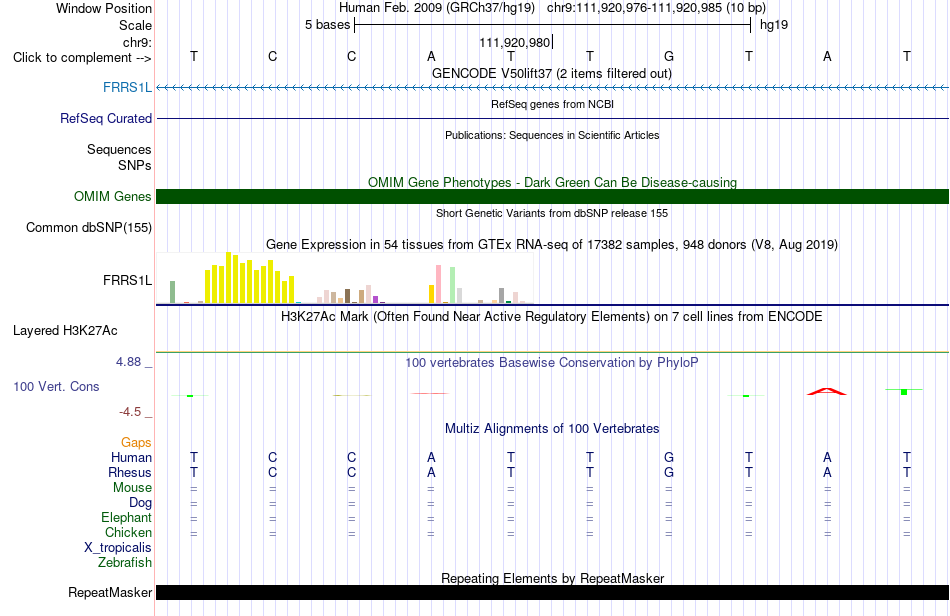Click the SNPs track label

click(x=135, y=165)
